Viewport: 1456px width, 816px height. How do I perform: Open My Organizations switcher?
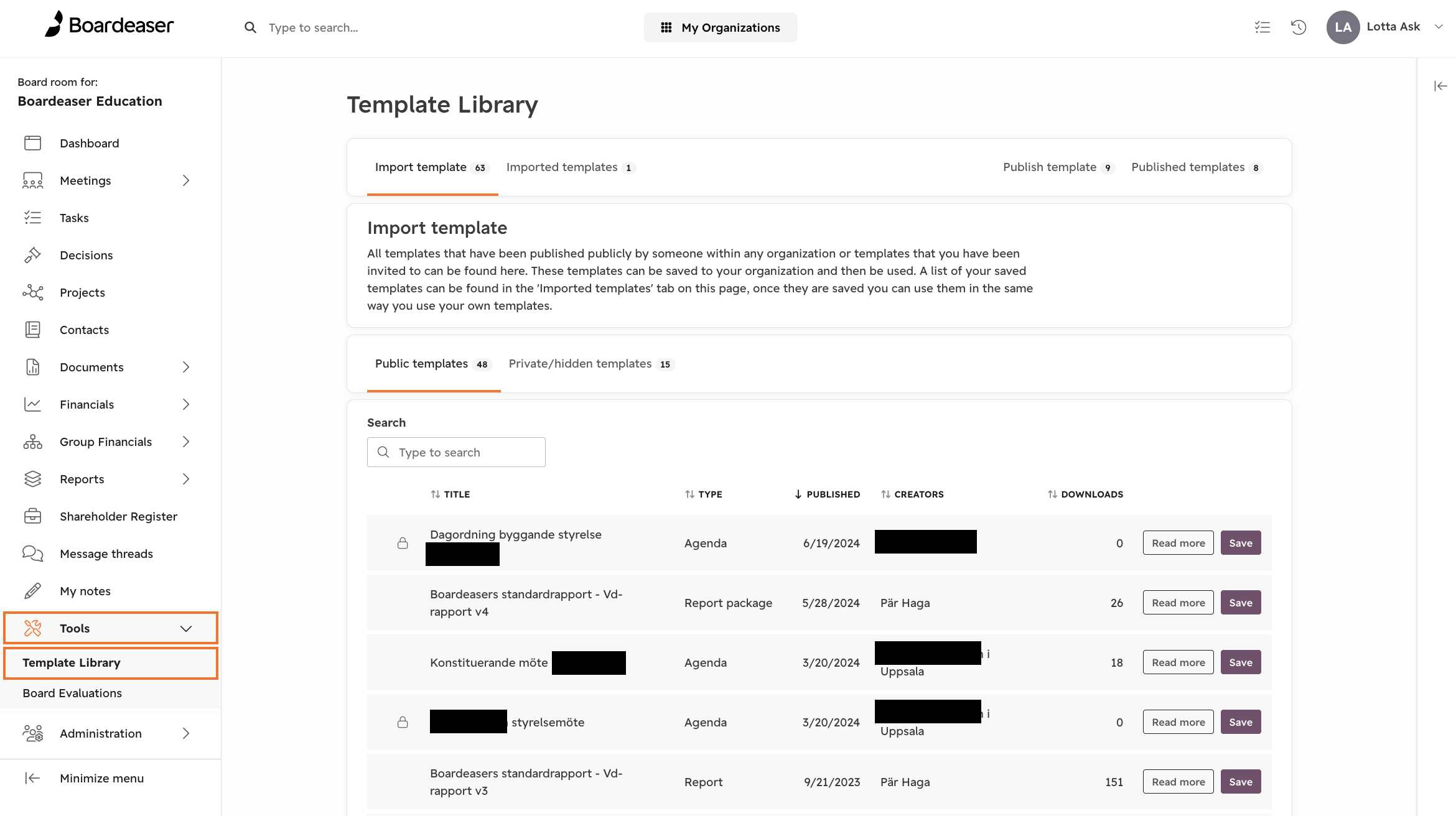click(x=721, y=27)
